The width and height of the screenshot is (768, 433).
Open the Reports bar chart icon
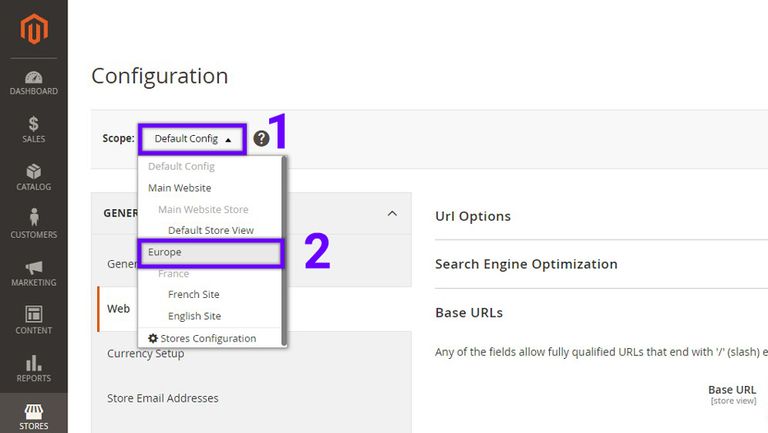[x=34, y=363]
